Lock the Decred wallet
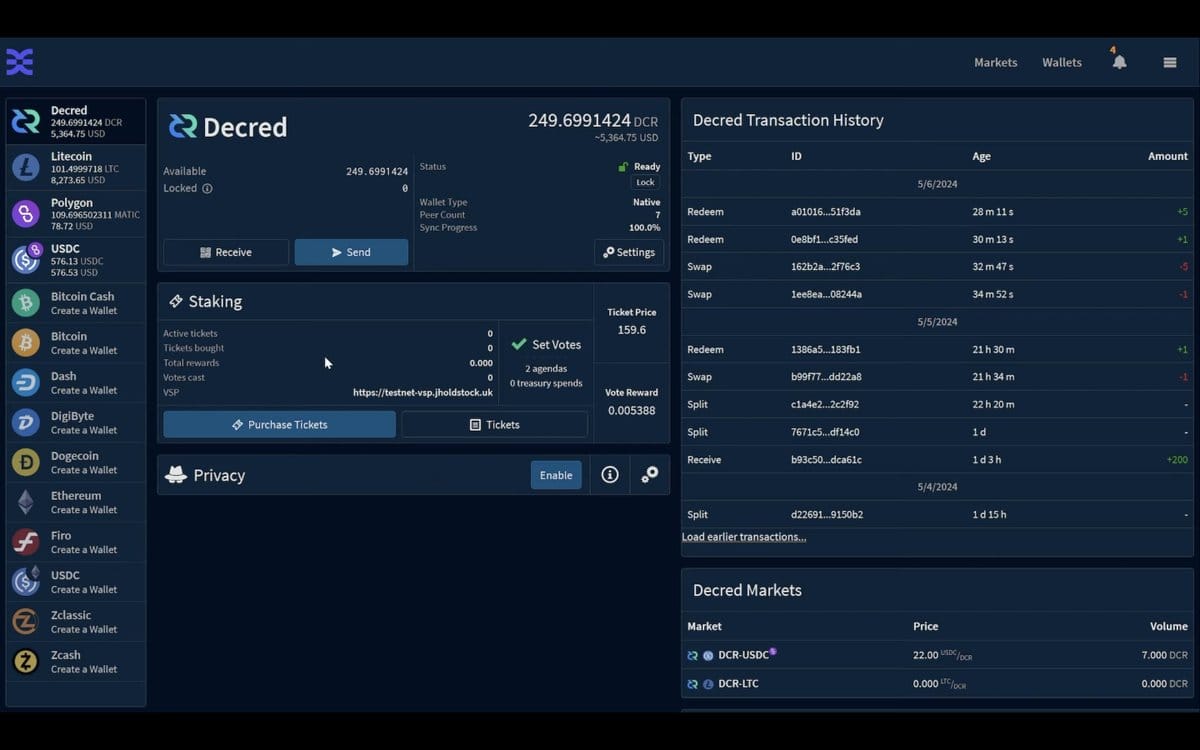This screenshot has width=1200, height=750. 645,182
